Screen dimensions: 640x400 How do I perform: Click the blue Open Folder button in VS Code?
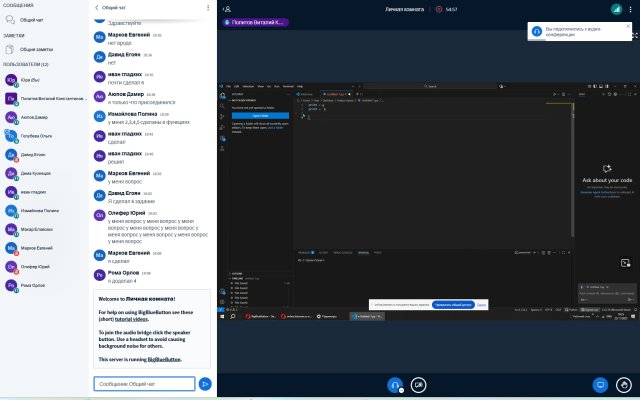coord(260,116)
